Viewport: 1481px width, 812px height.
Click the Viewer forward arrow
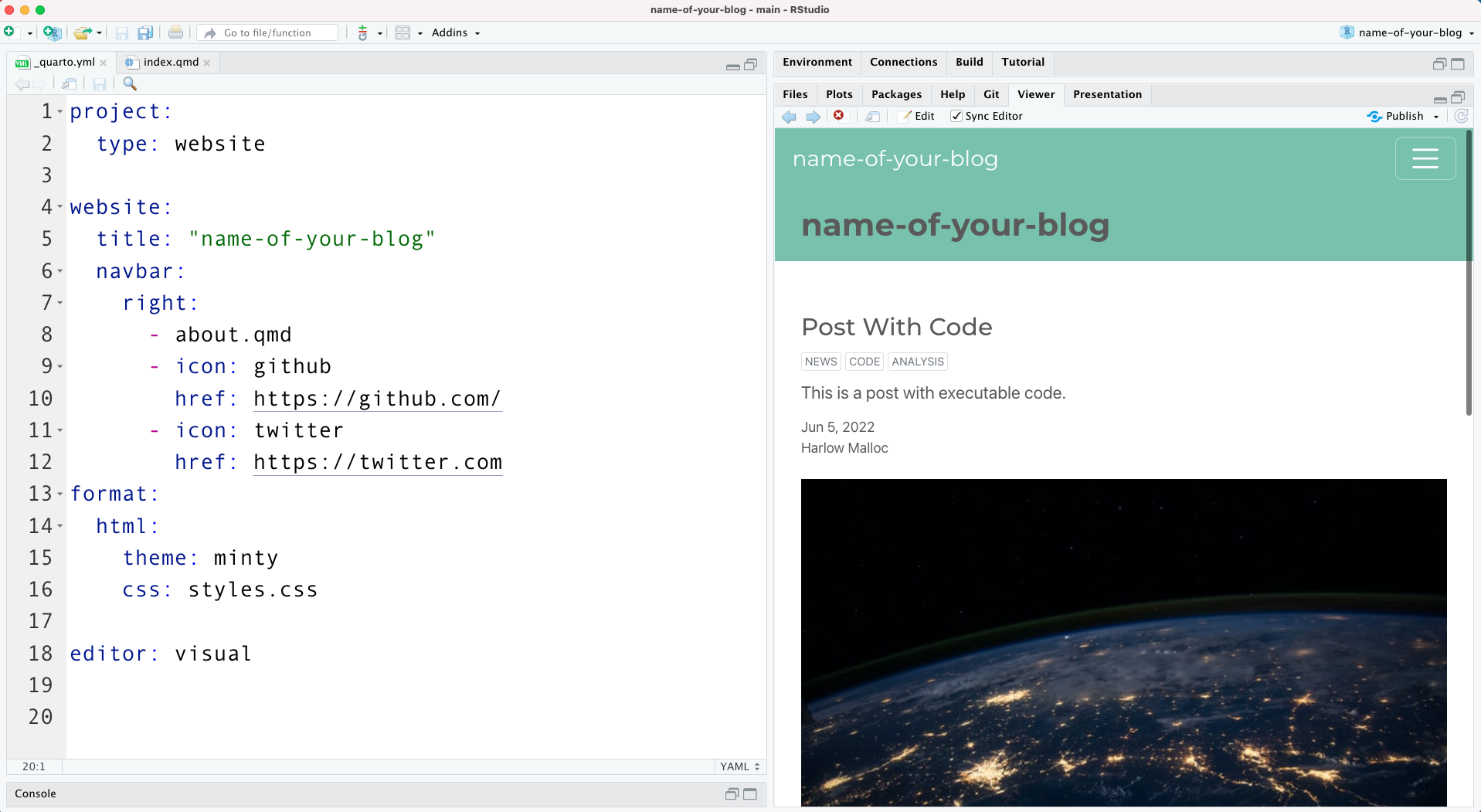point(813,117)
